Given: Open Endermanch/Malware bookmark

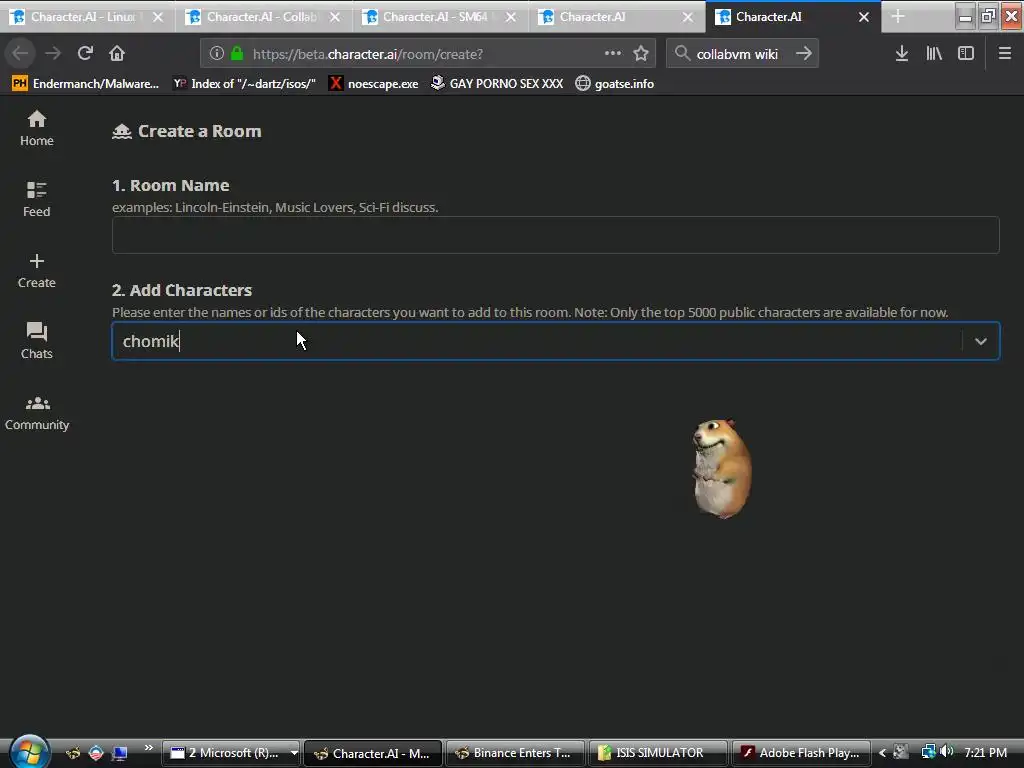Looking at the screenshot, I should click(x=86, y=84).
